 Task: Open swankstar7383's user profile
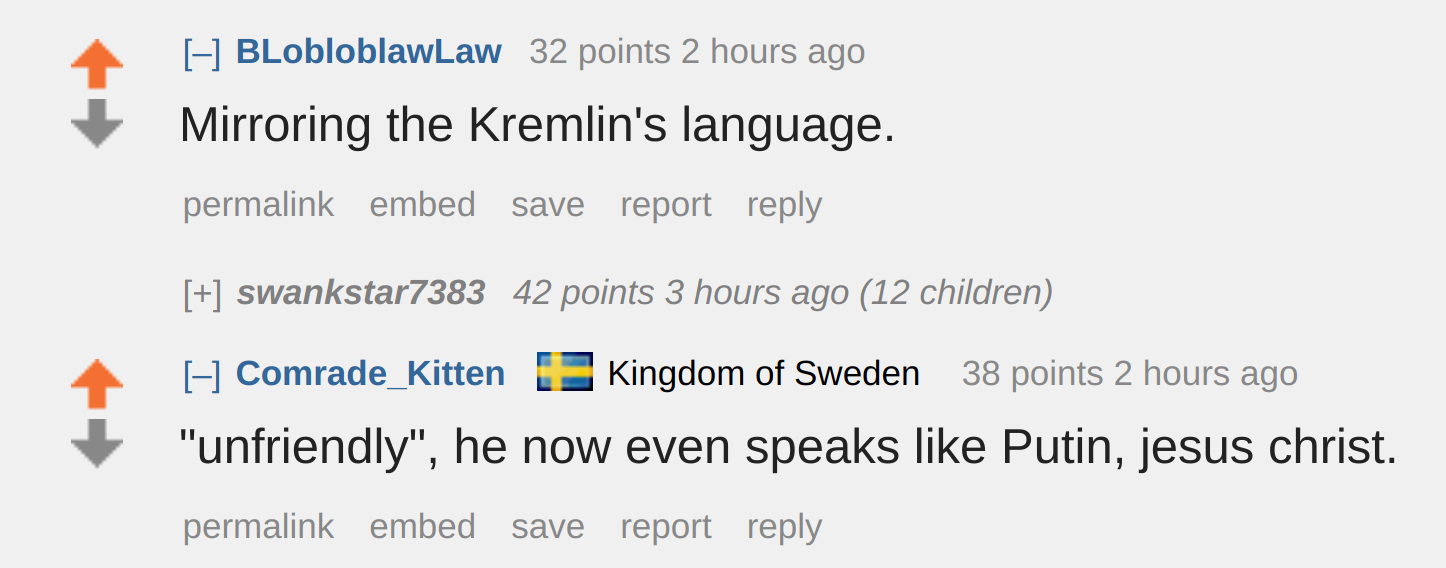tap(361, 293)
